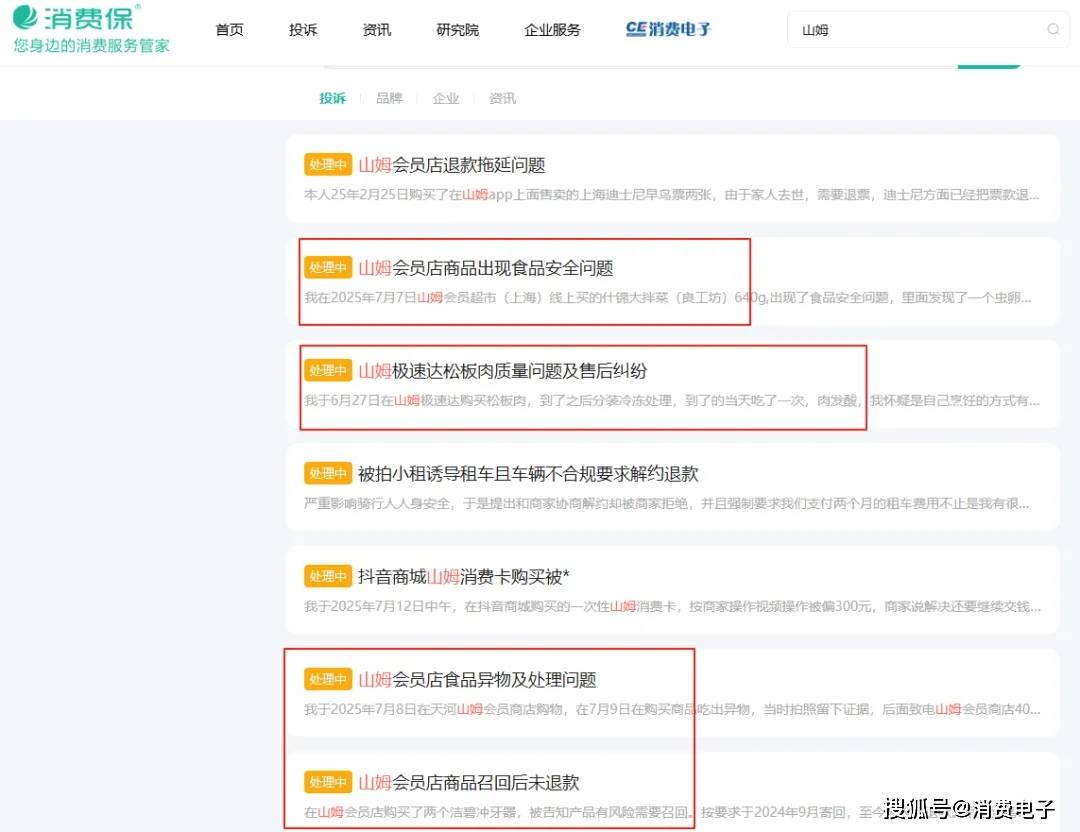This screenshot has height=832, width=1080.
Task: Switch to the 品牌 results tab
Action: (x=389, y=98)
